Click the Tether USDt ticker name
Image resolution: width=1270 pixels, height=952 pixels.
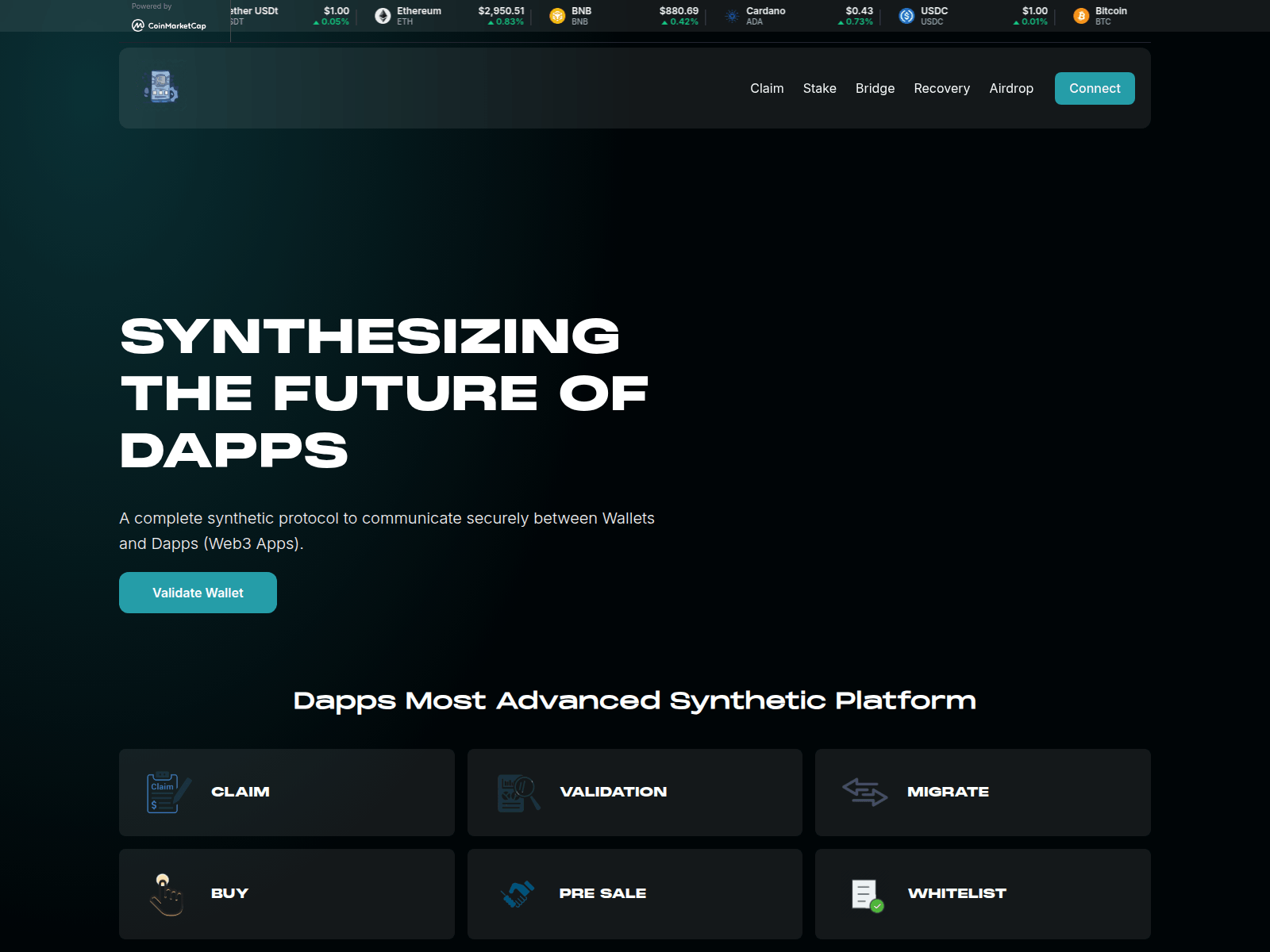254,11
